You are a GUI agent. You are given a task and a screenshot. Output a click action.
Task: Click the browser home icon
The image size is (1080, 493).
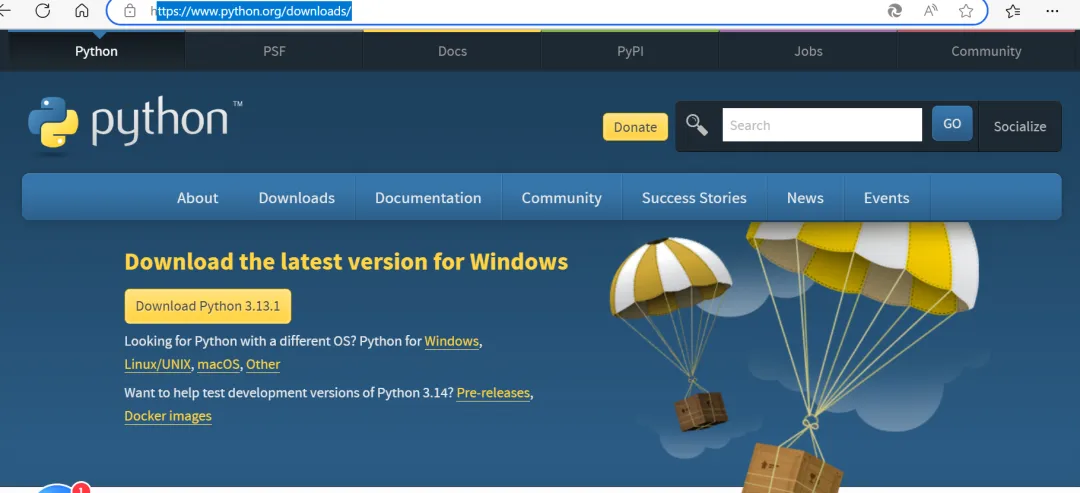coord(82,10)
